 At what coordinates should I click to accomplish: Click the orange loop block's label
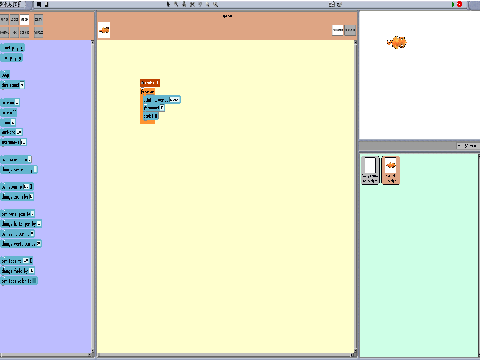147,91
